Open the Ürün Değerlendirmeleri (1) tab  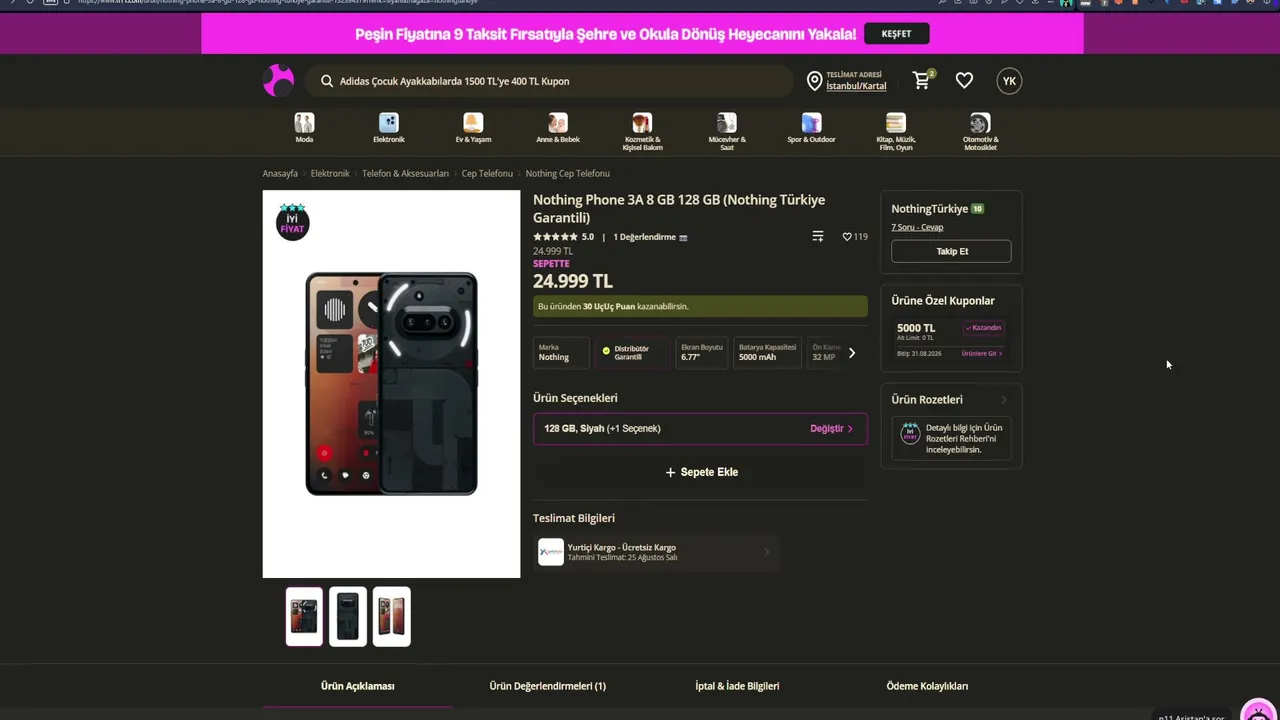(548, 686)
